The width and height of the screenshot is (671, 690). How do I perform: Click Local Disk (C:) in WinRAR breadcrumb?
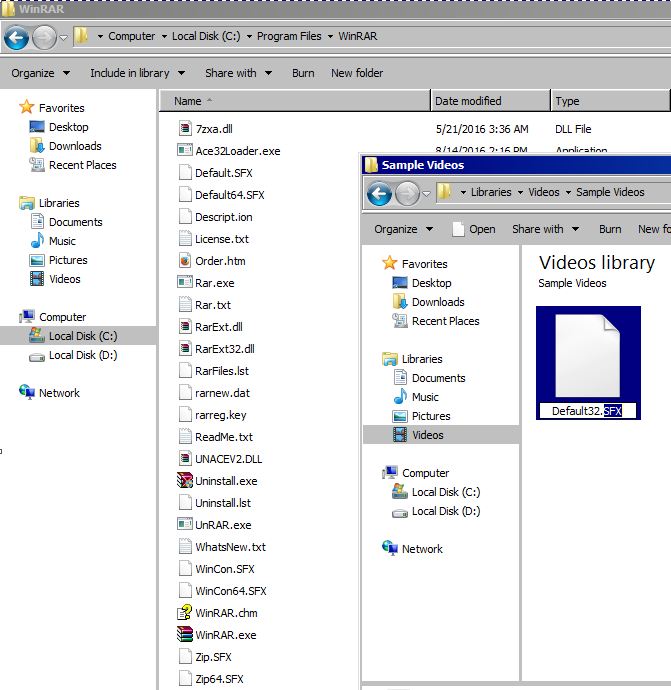(206, 36)
